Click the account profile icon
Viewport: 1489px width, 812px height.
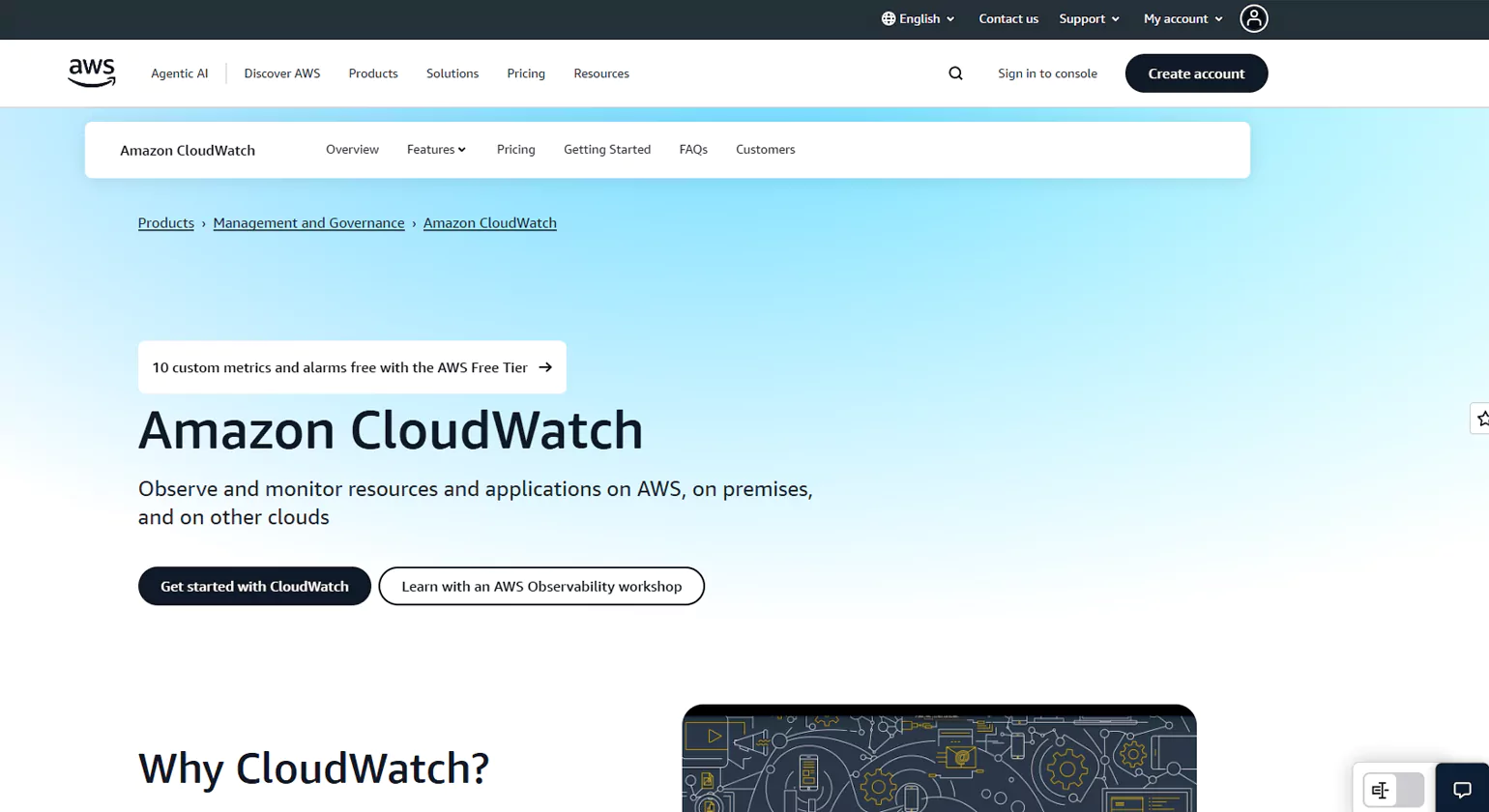tap(1253, 18)
